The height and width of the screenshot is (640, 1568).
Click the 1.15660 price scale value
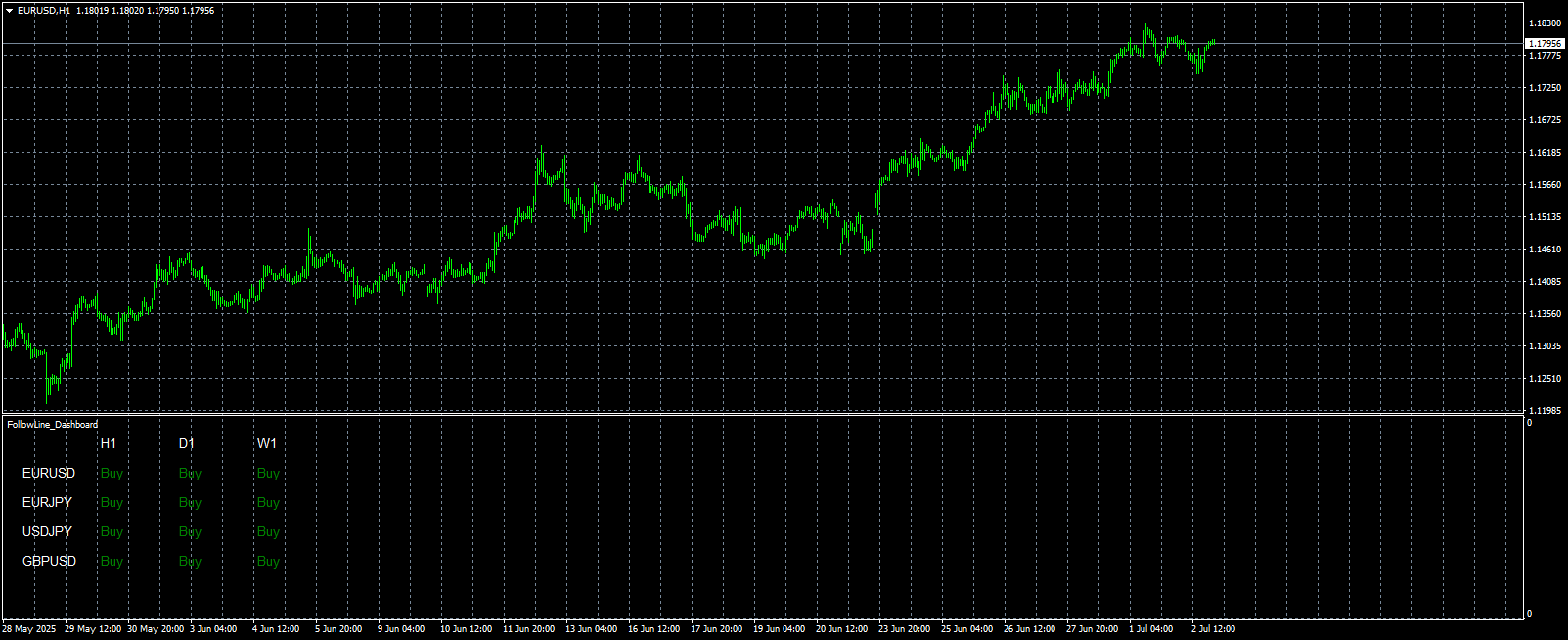[x=1544, y=185]
